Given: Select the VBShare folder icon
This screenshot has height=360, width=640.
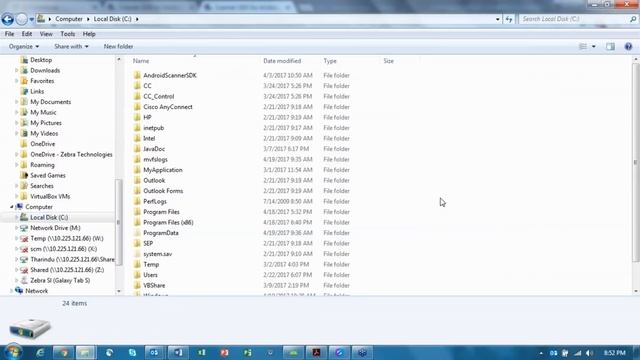Looking at the screenshot, I should tap(137, 285).
